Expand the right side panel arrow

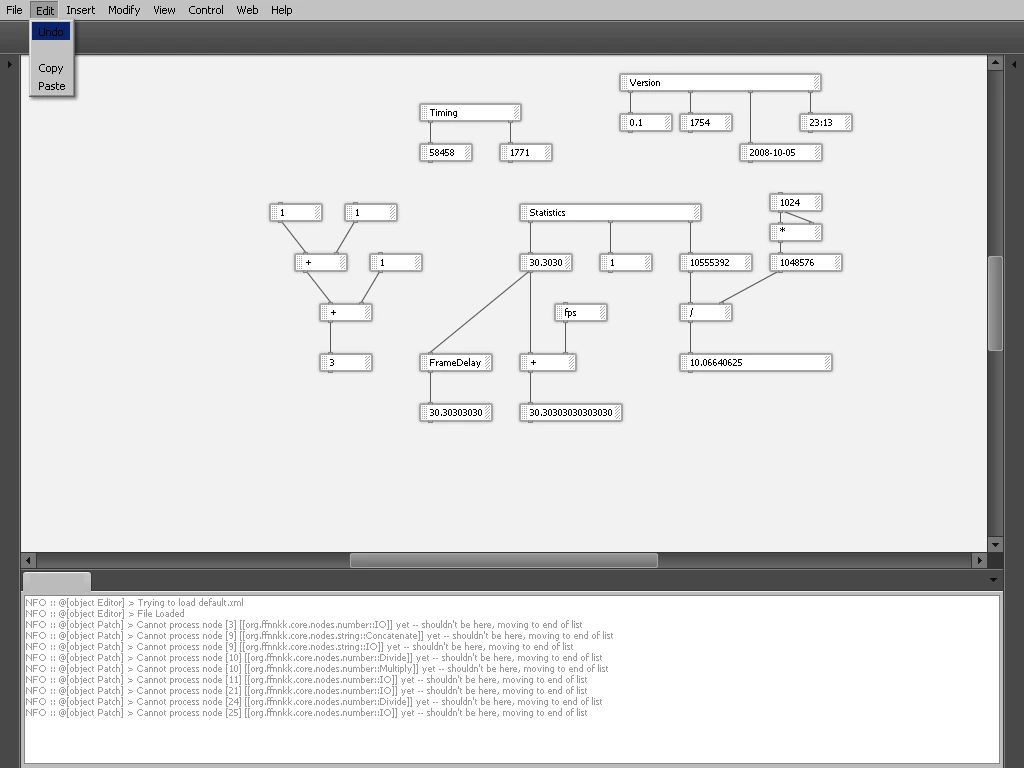[x=1014, y=64]
